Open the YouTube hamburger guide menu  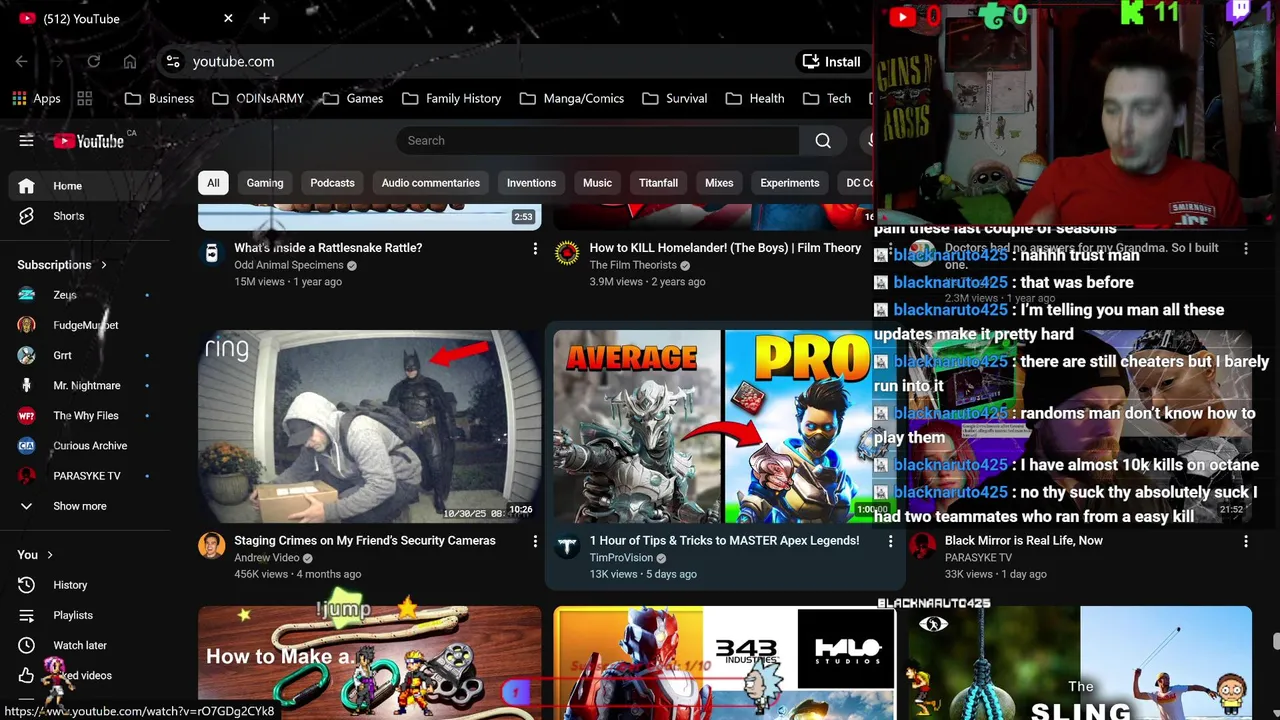(27, 141)
